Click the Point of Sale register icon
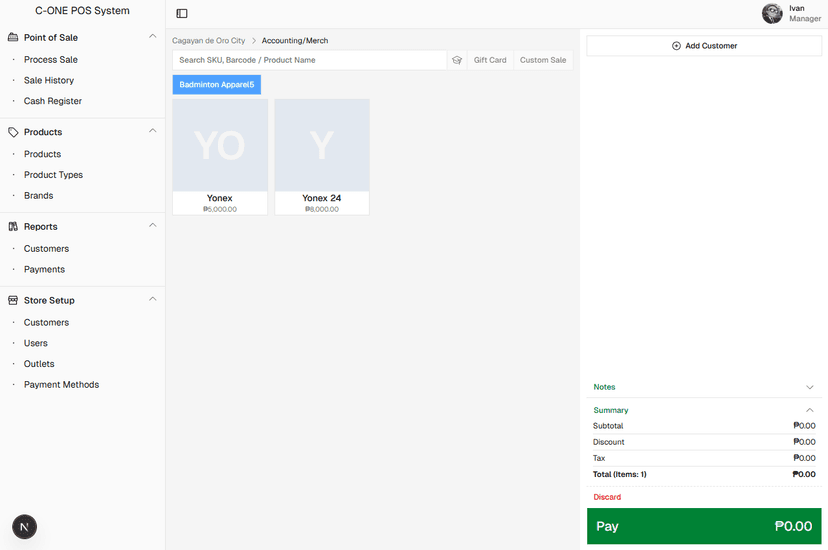 13,37
